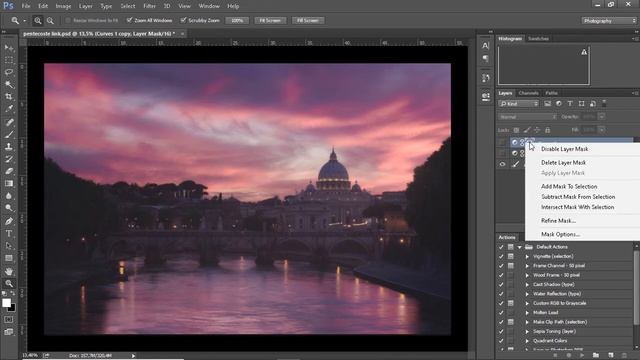Click the foreground color swatch
The height and width of the screenshot is (360, 640).
tap(6, 303)
